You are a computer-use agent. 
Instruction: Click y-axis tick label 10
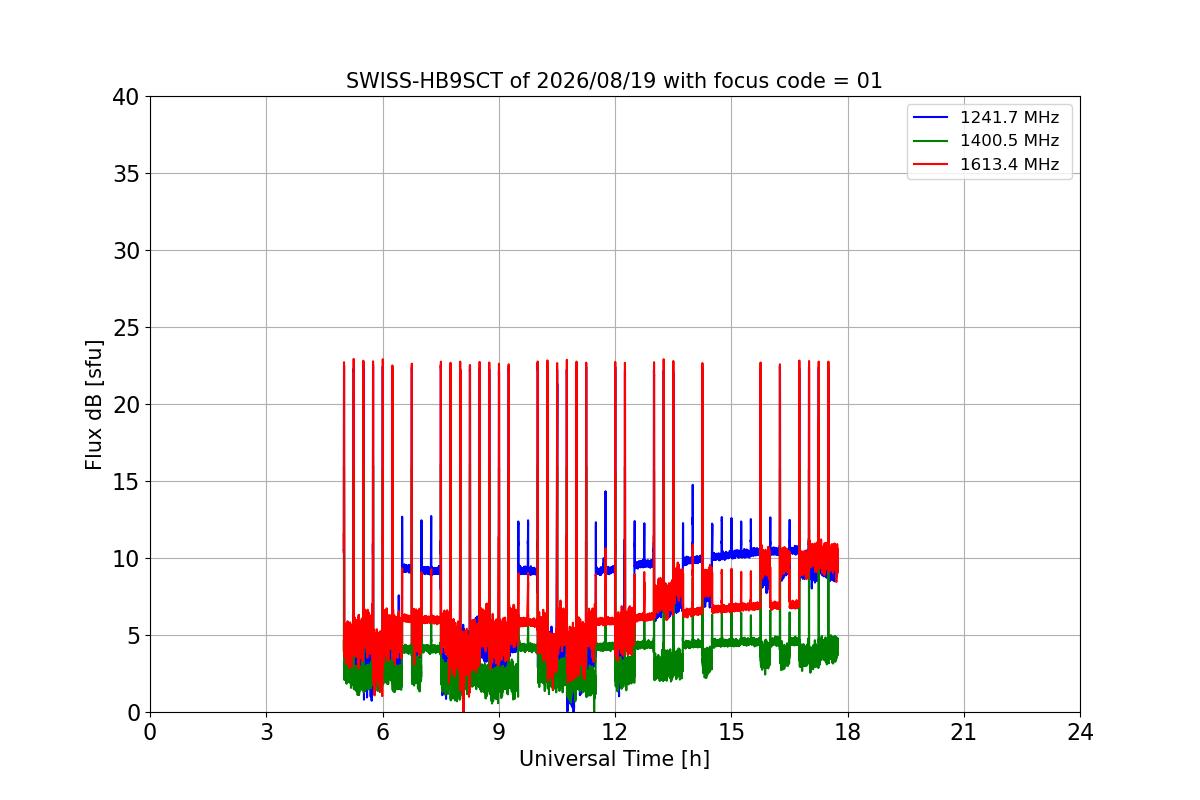[126, 559]
